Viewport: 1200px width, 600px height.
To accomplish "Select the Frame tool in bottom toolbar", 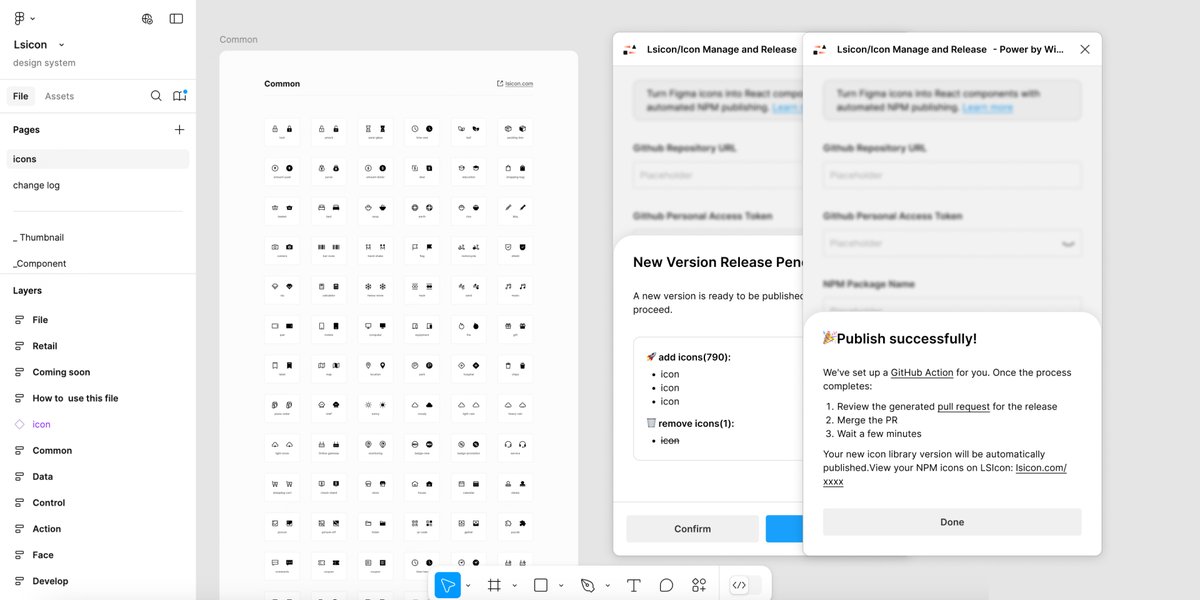I will 494,585.
